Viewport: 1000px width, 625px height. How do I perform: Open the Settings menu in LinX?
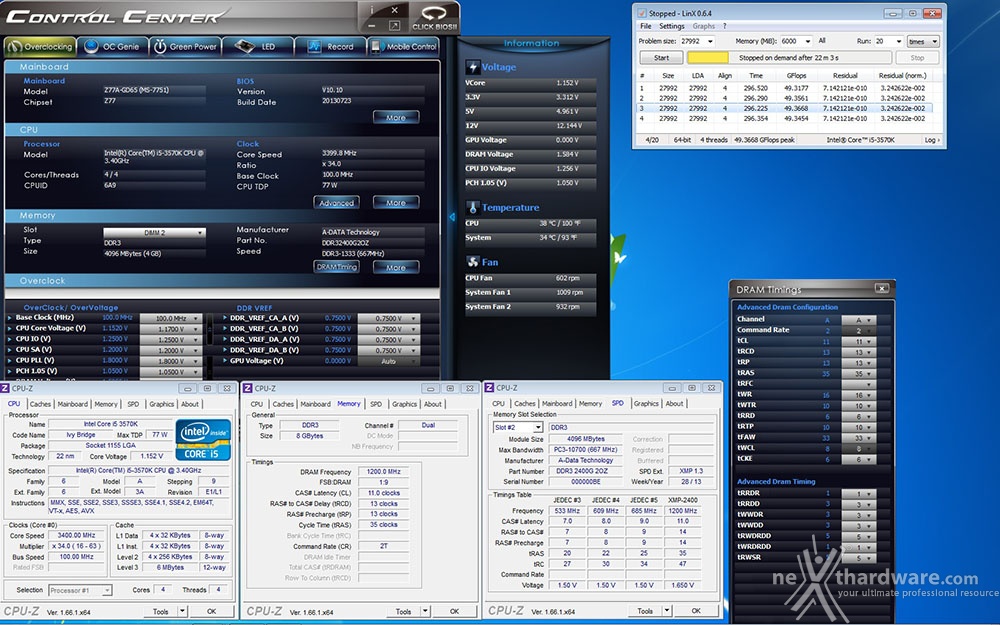click(672, 26)
